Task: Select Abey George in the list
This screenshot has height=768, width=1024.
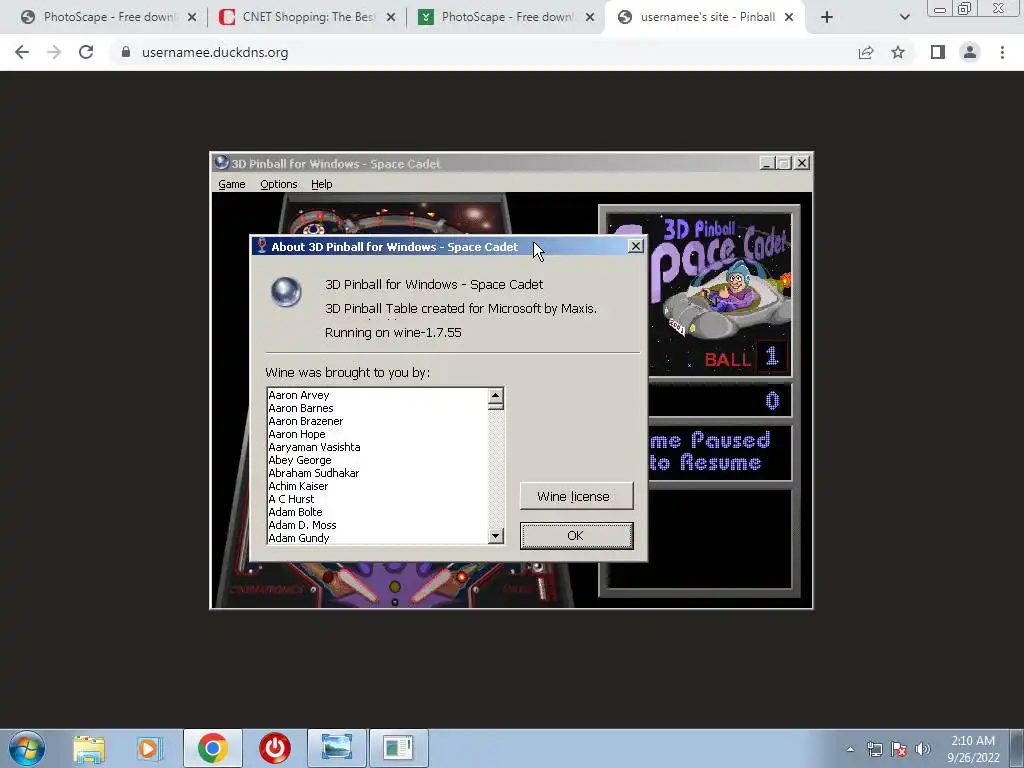Action: click(300, 460)
